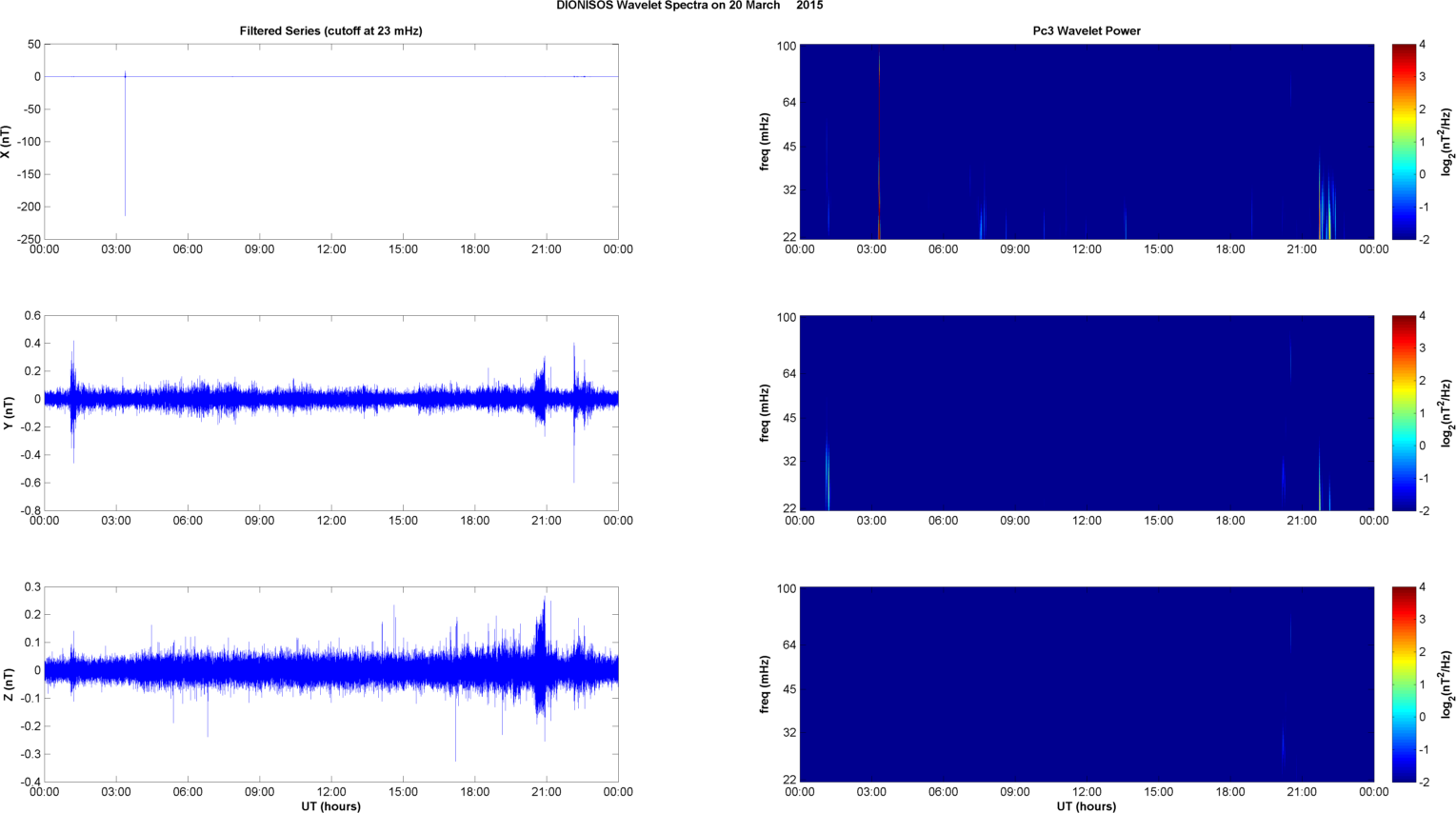Click the Y filtered series plot area
The width and height of the screenshot is (1456, 813).
[x=331, y=413]
